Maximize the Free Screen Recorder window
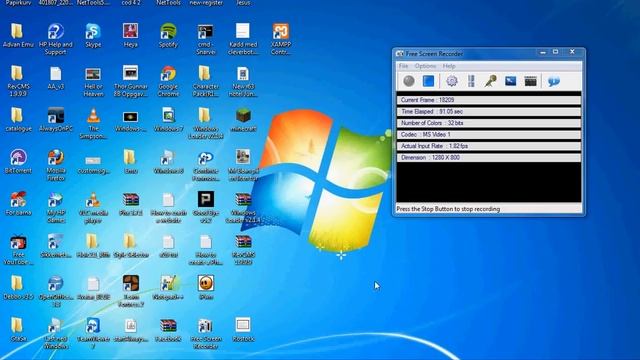 (556, 52)
